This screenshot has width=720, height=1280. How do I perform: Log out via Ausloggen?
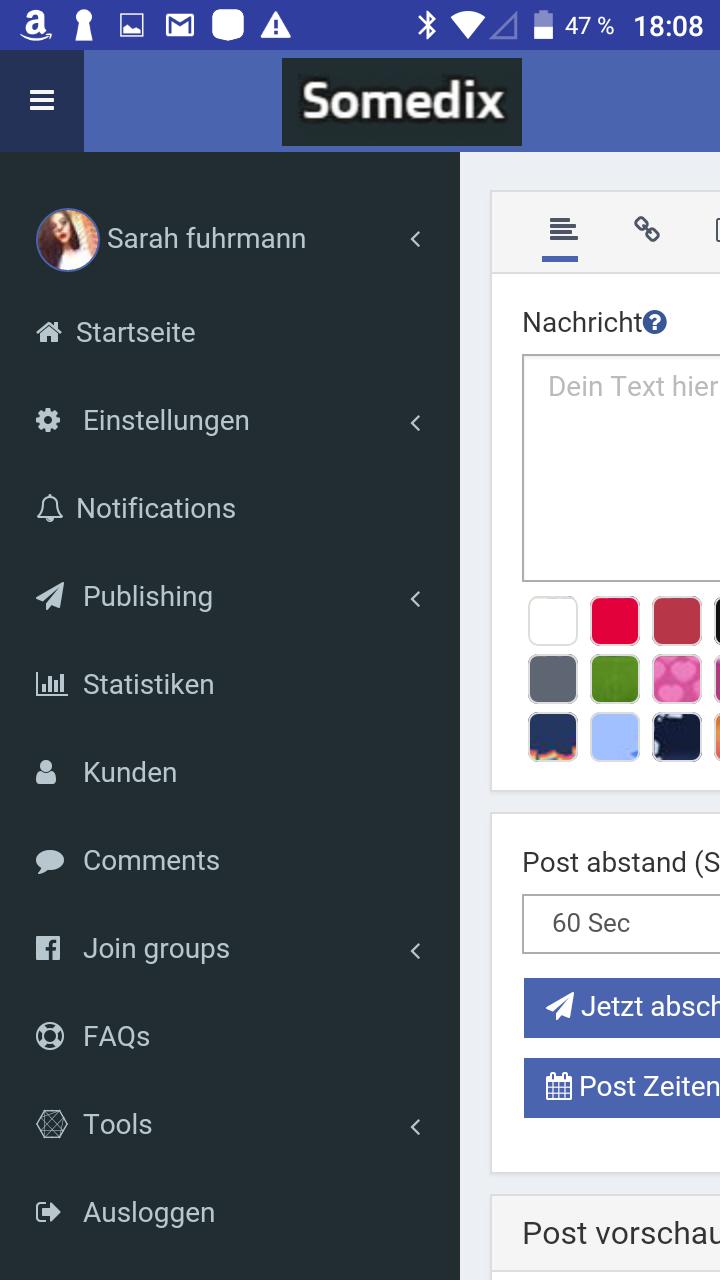click(x=148, y=1212)
